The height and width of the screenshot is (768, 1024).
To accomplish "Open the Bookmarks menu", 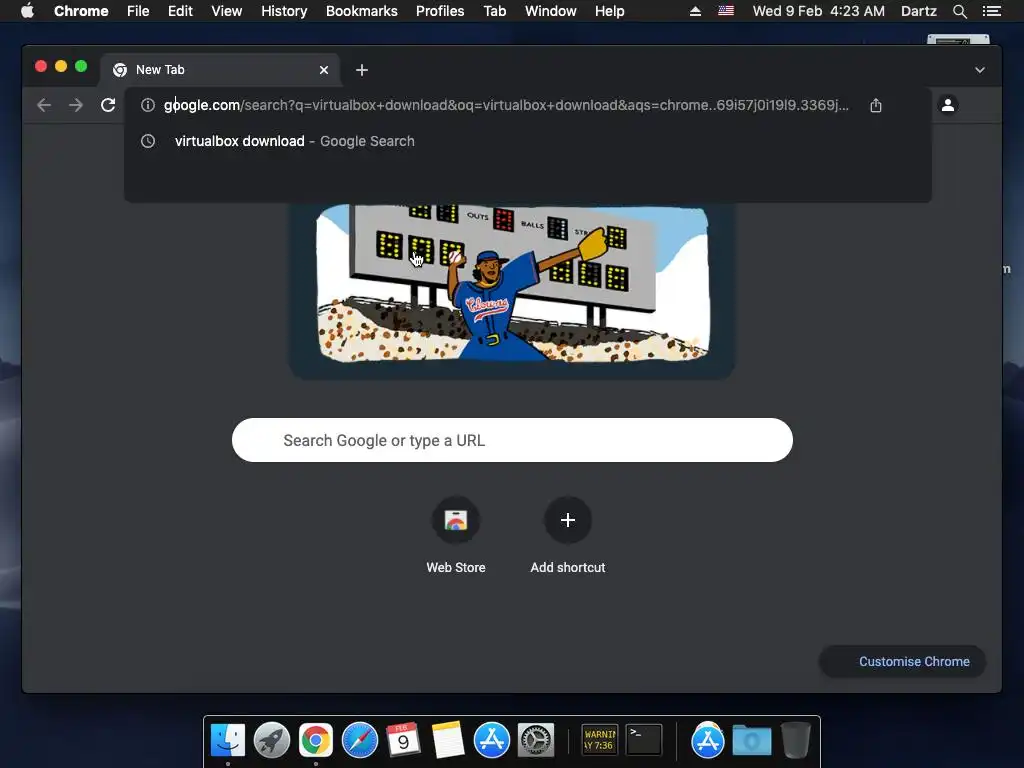I will [362, 11].
